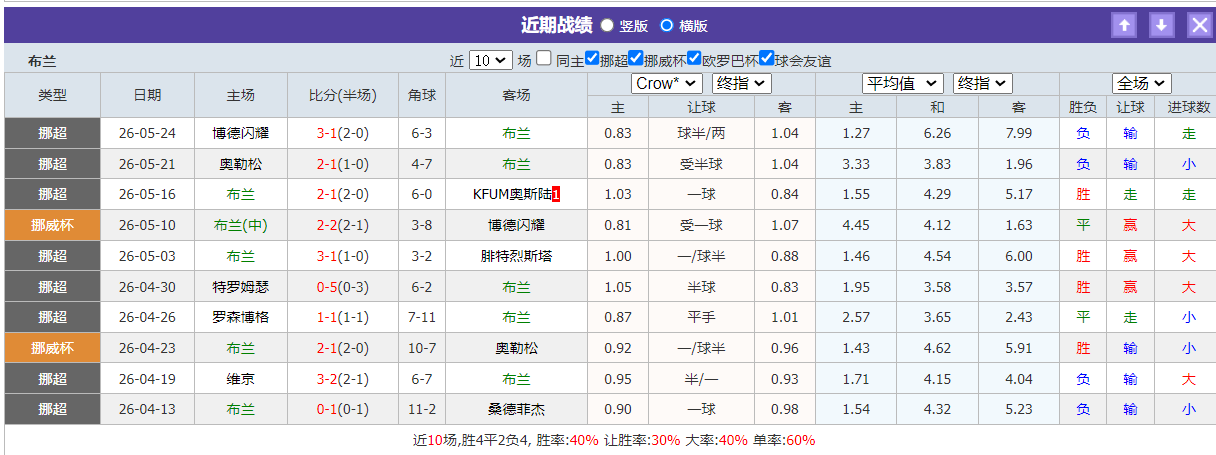1216x455 pixels.
Task: Click handicap 球半/两 in 26-05-24 row
Action: [701, 133]
